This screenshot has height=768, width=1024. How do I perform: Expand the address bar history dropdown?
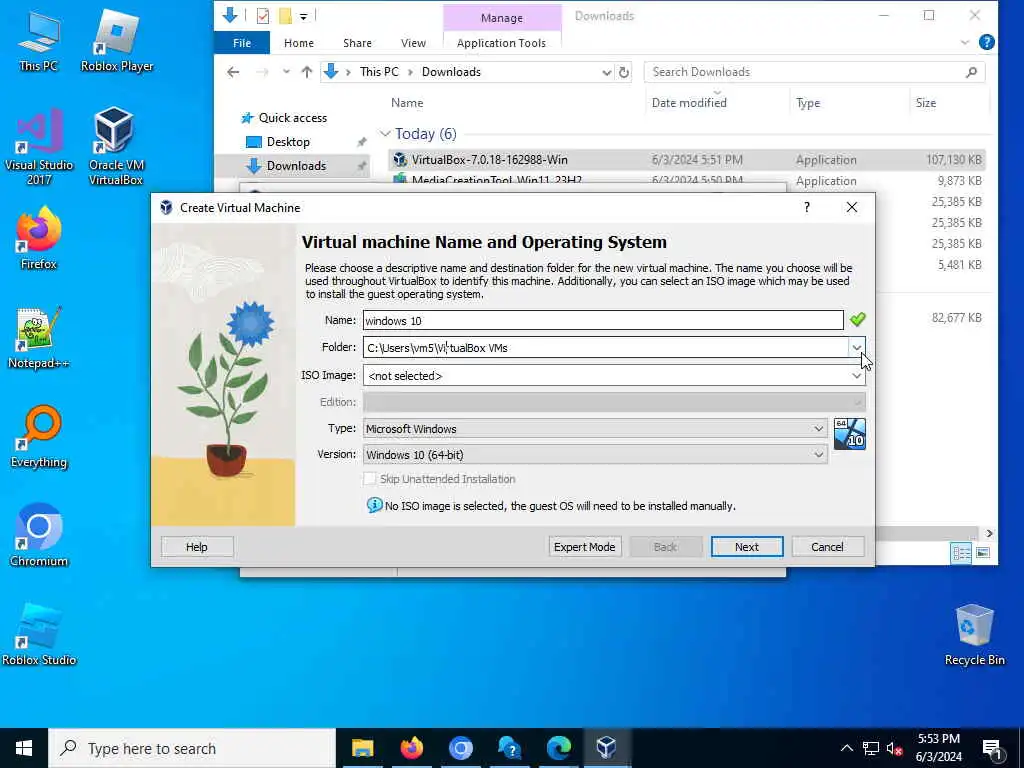click(x=607, y=72)
